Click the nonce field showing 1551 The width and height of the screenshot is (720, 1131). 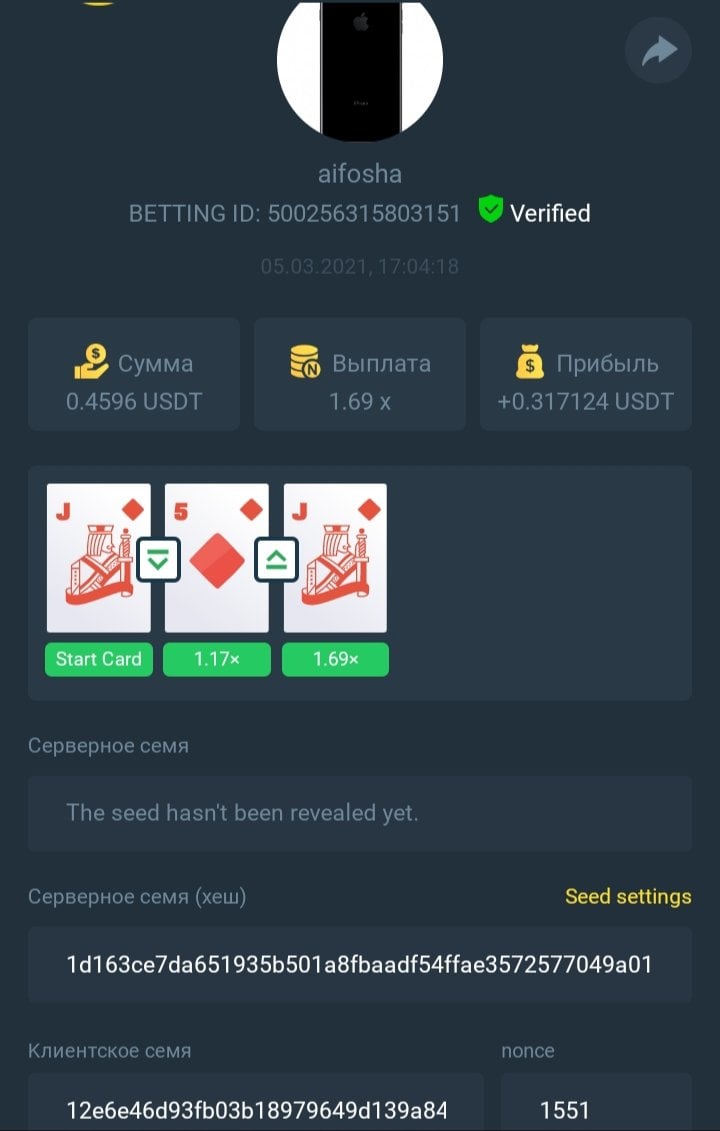point(597,1101)
